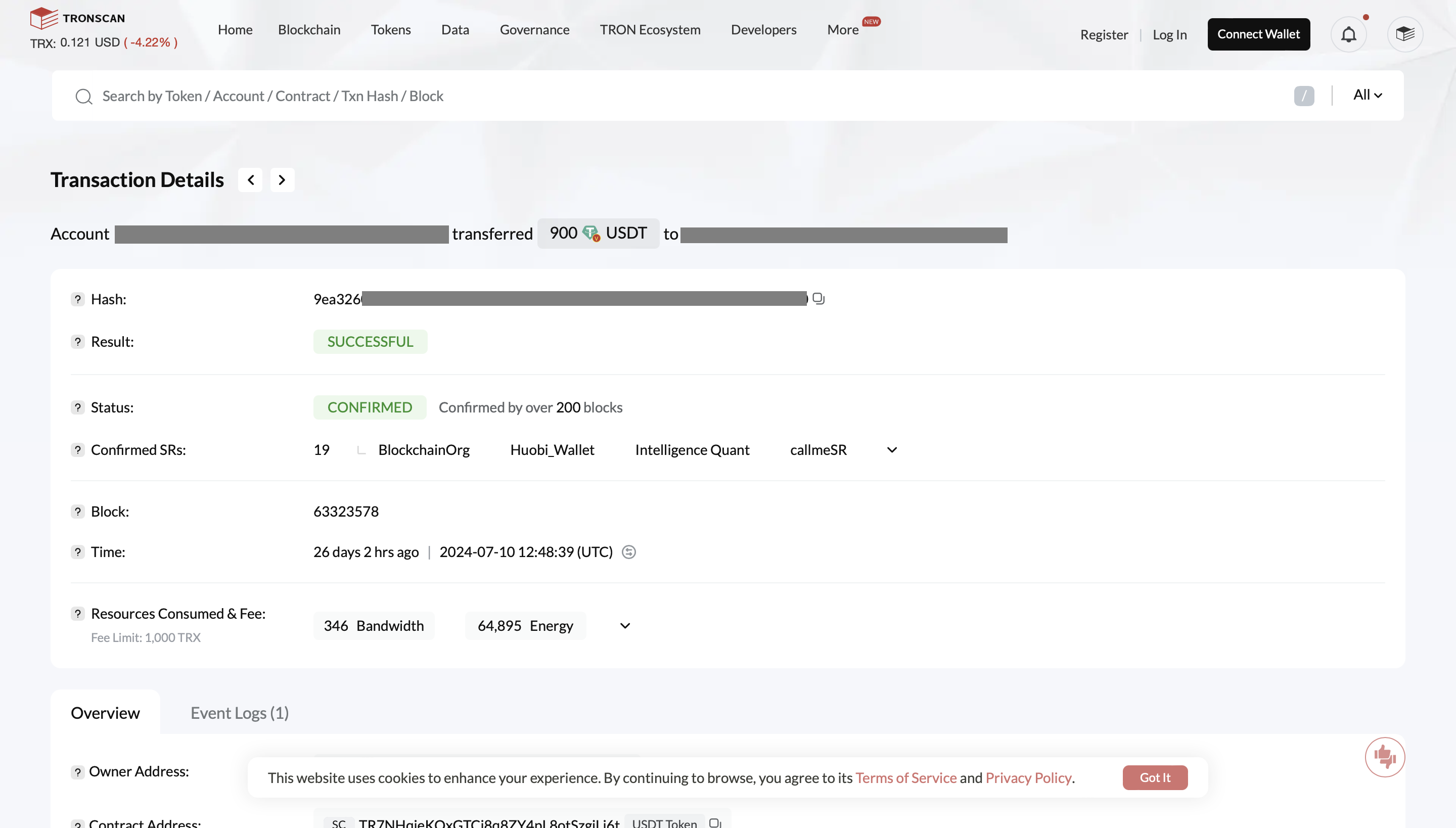
Task: Open the Governance menu
Action: click(x=534, y=29)
